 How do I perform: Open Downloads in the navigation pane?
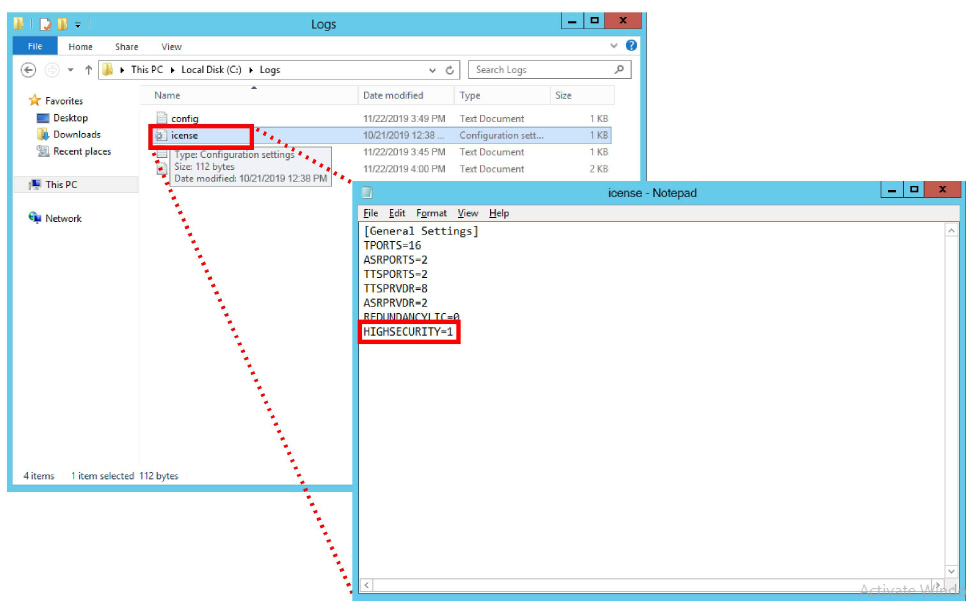(x=76, y=135)
